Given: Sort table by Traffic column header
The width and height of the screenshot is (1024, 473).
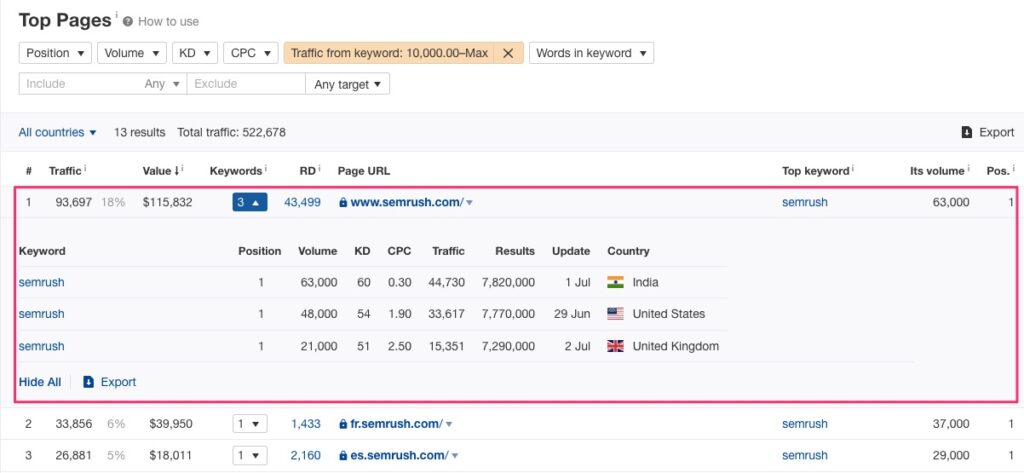Looking at the screenshot, I should [65, 171].
